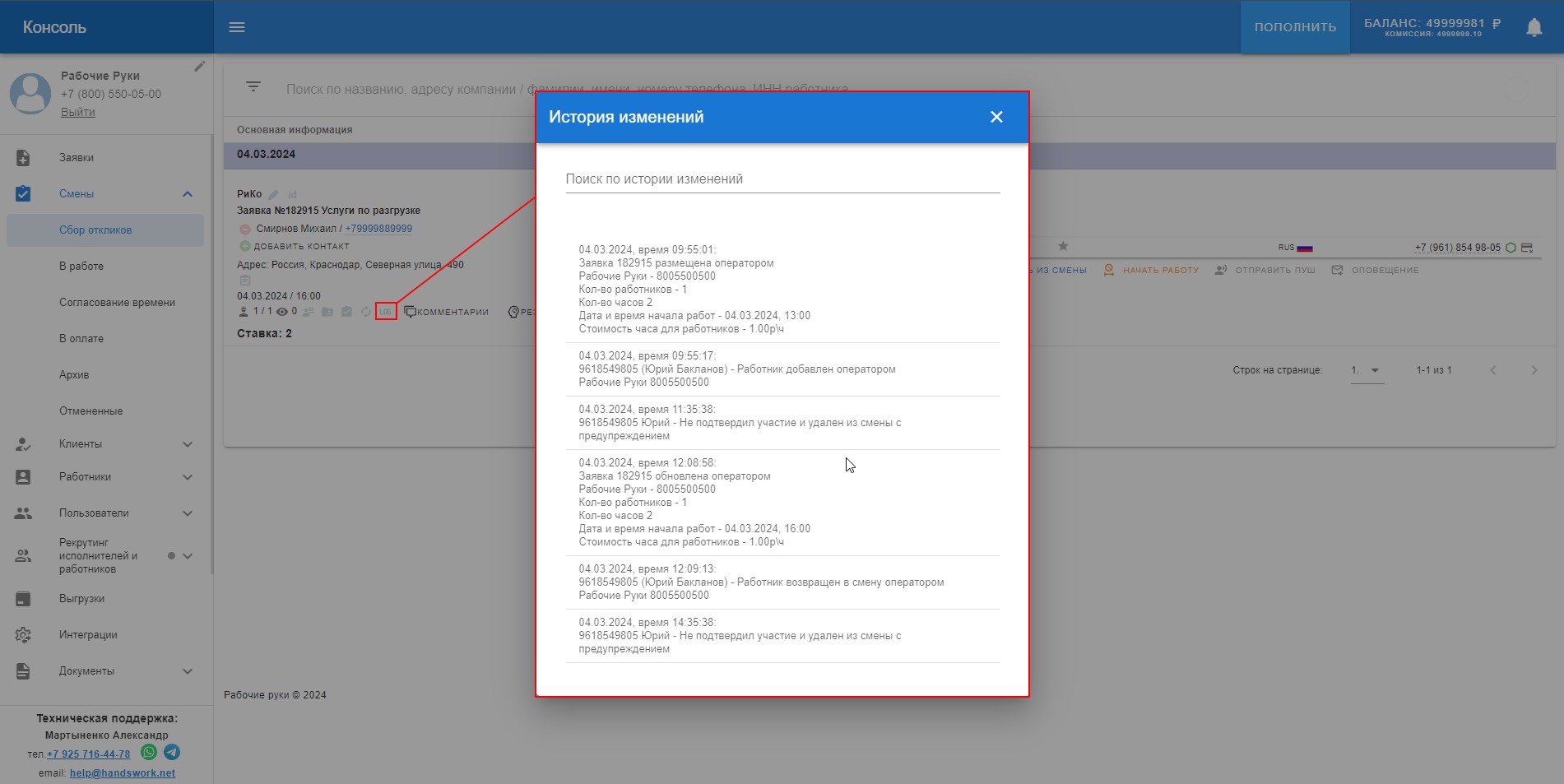Select Сбор откликов submenu item
Viewport: 1564px width, 784px height.
105,230
